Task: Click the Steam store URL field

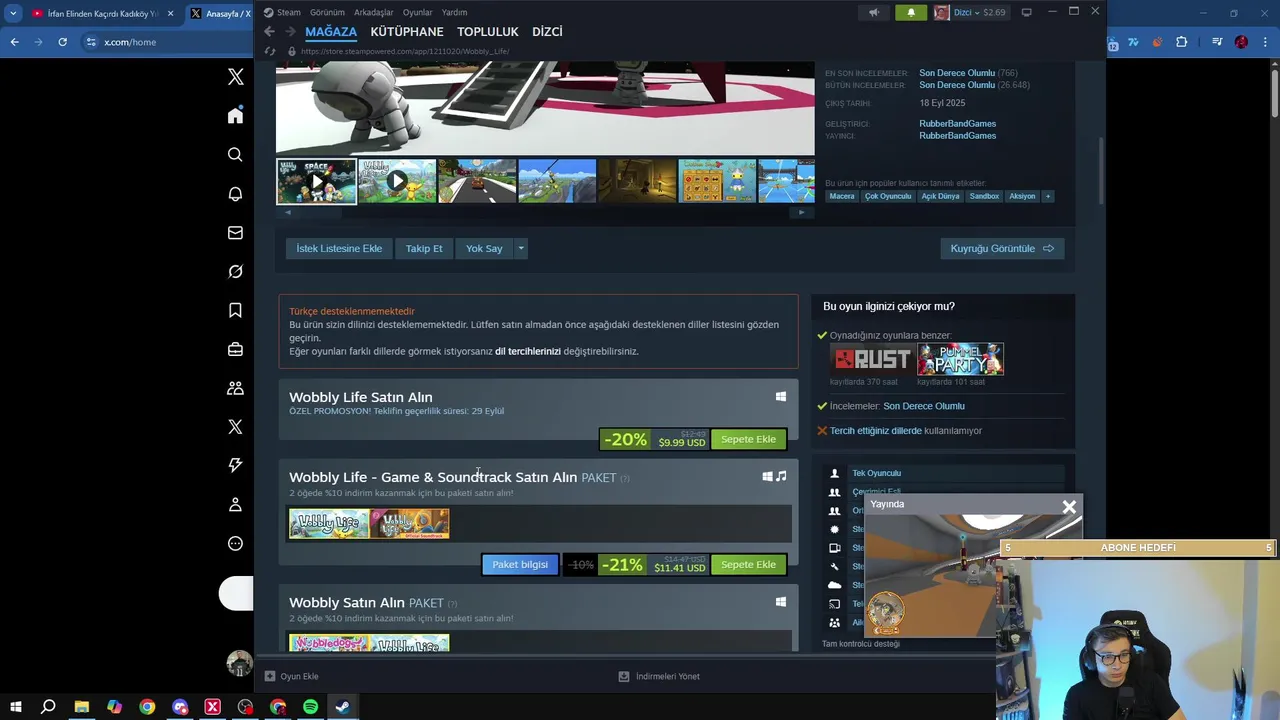Action: pyautogui.click(x=404, y=51)
